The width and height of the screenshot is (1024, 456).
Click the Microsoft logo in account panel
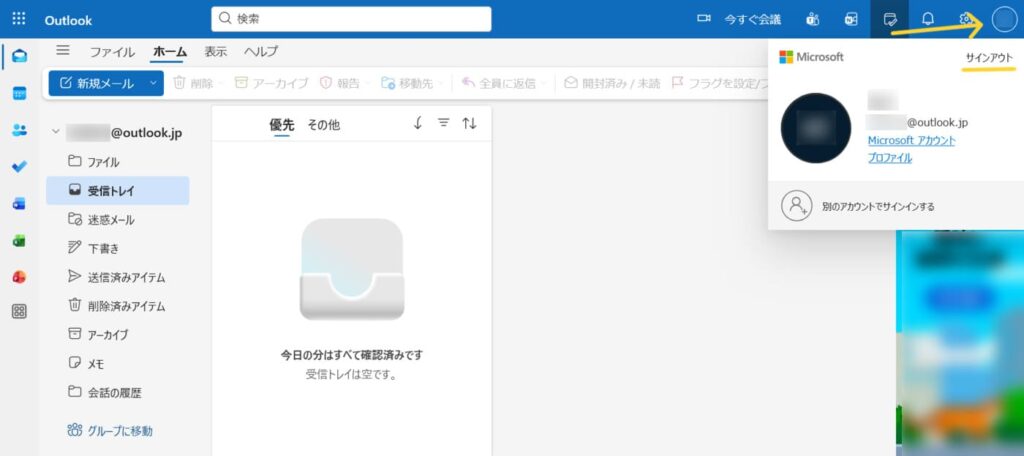811,57
